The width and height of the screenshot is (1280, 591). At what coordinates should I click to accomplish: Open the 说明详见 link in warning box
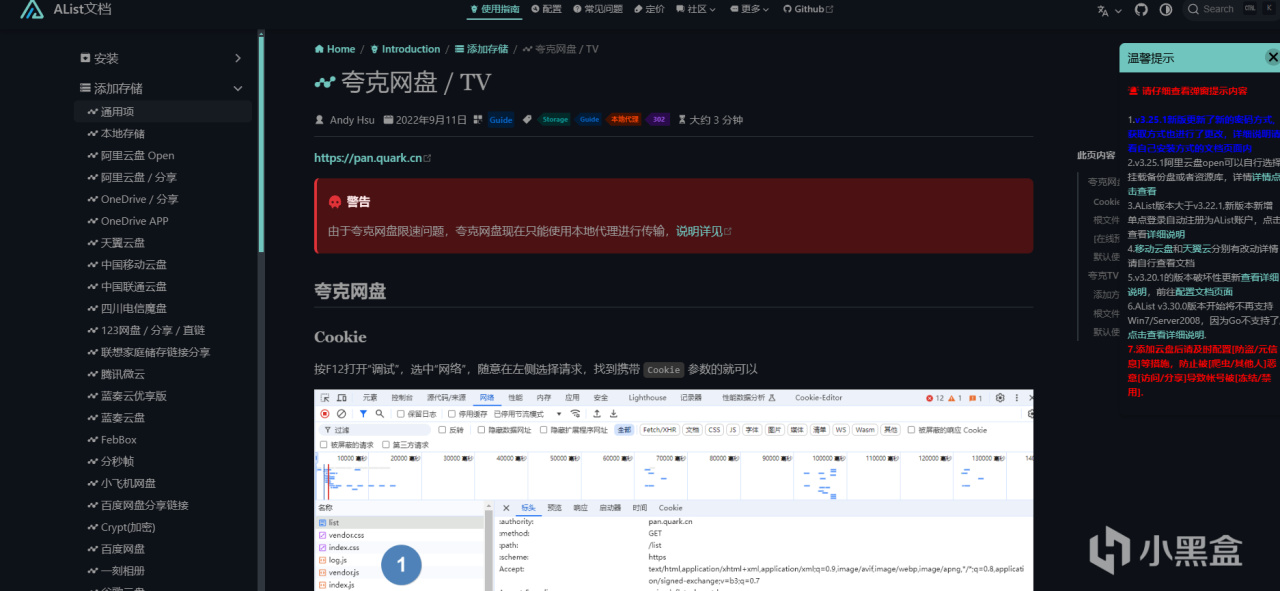click(704, 231)
